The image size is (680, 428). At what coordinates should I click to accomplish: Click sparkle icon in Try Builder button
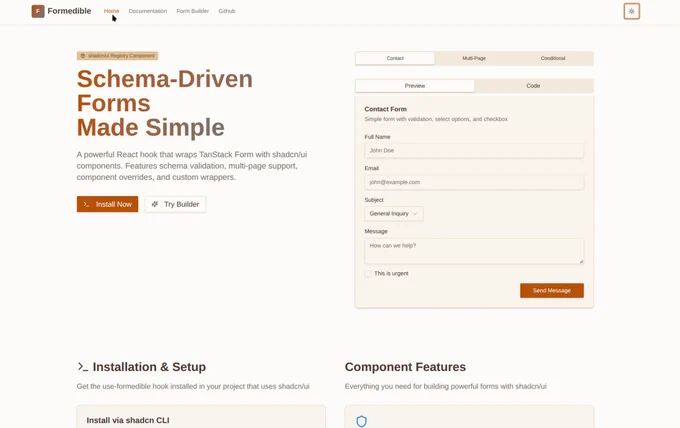pos(155,204)
